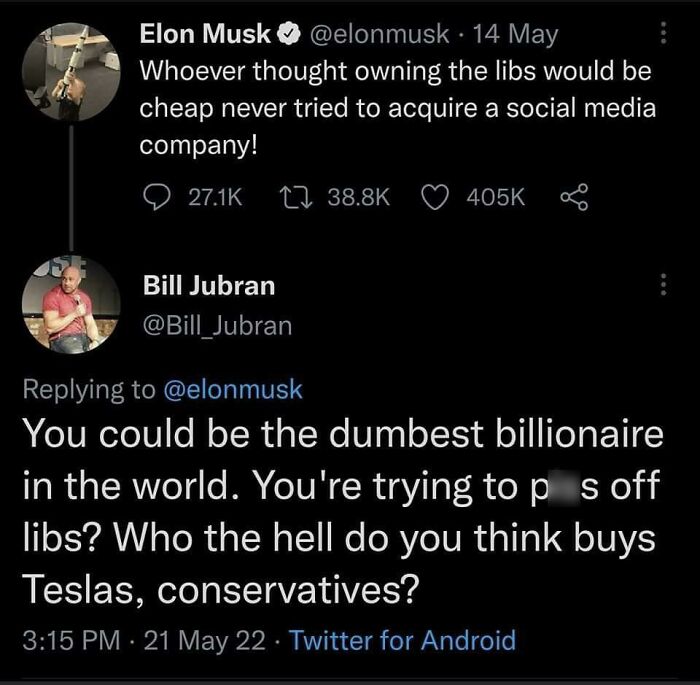The height and width of the screenshot is (685, 700).
Task: Click the share icon on Elon's tweet
Action: pyautogui.click(x=573, y=197)
